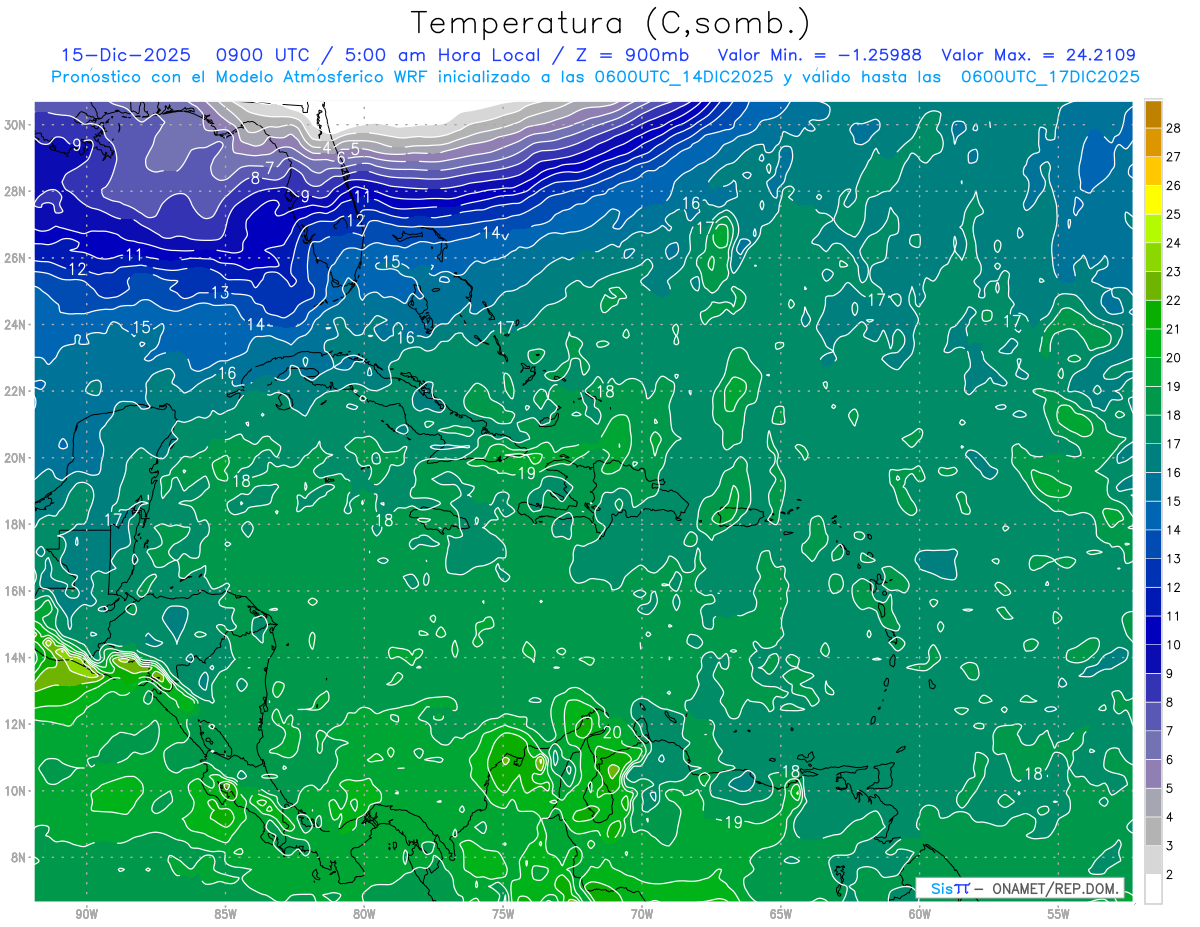Click contour label "19" near Venezuela coast
Viewport: 1200px width, 927px height.
(733, 822)
